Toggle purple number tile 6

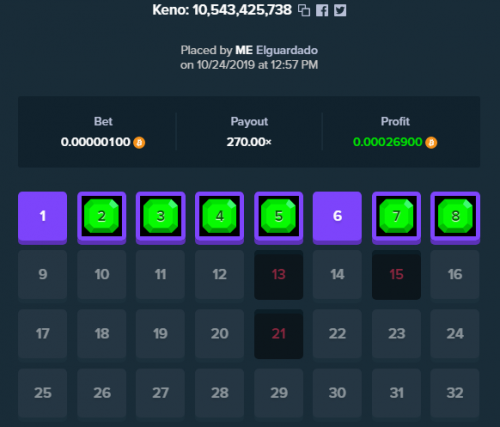click(x=337, y=218)
